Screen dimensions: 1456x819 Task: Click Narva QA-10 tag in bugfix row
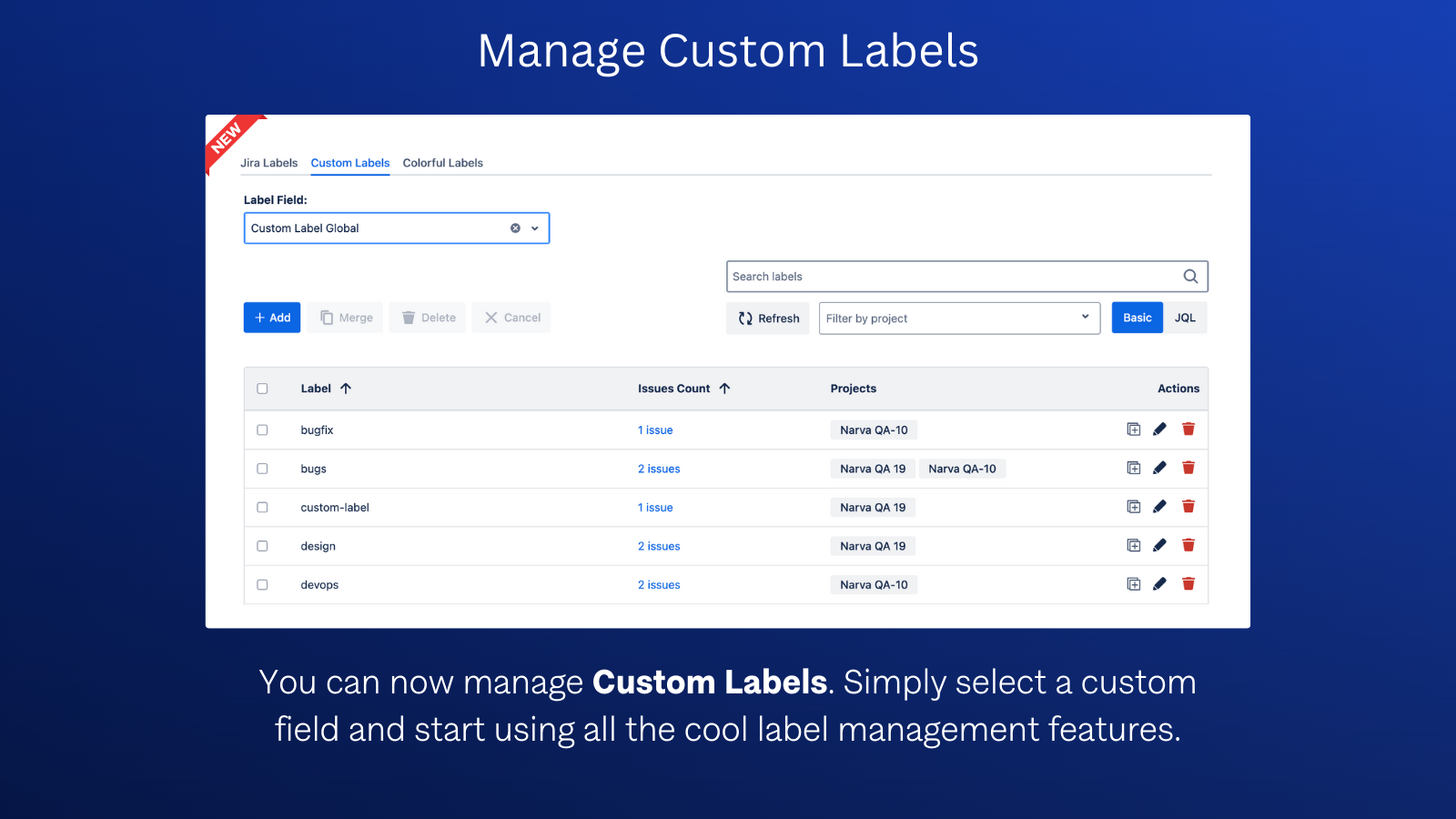(874, 430)
